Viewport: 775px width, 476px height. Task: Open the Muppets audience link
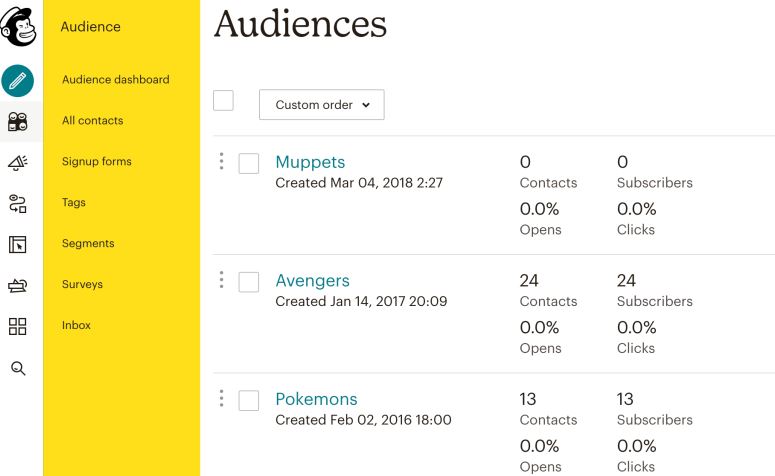pos(310,162)
